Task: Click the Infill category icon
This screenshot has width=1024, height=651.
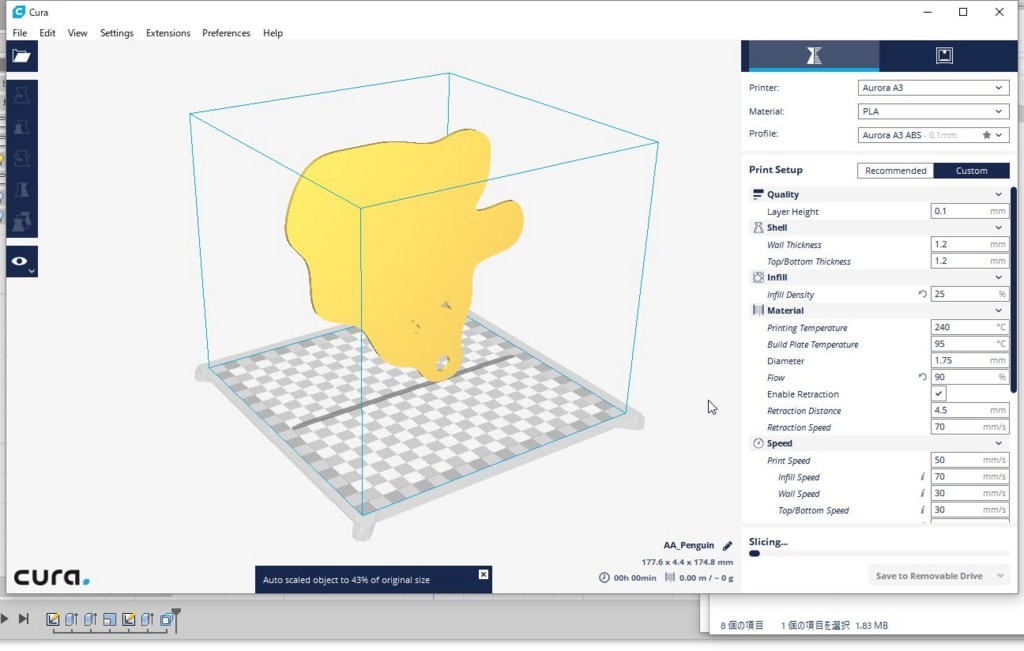Action: click(758, 278)
